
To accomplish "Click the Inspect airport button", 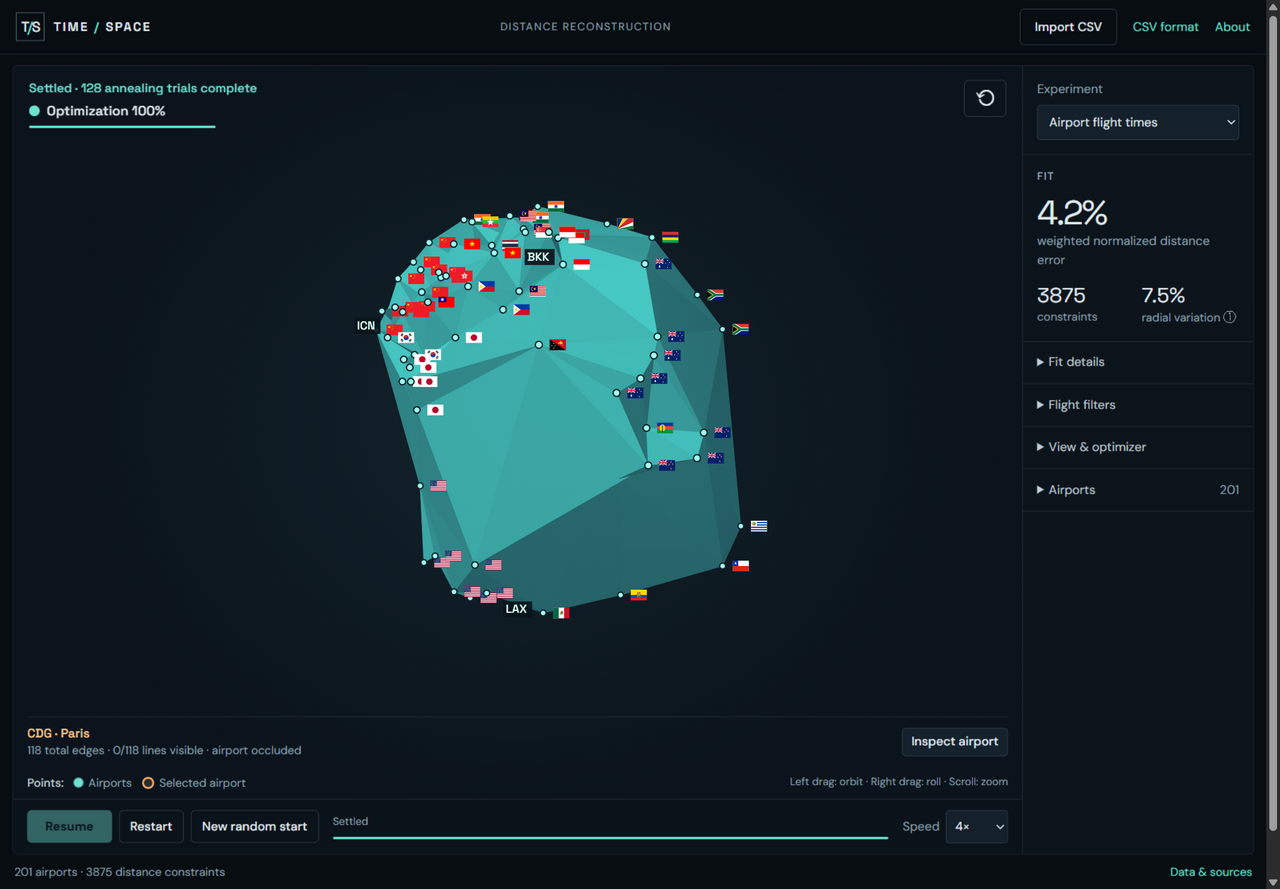I will 954,742.
